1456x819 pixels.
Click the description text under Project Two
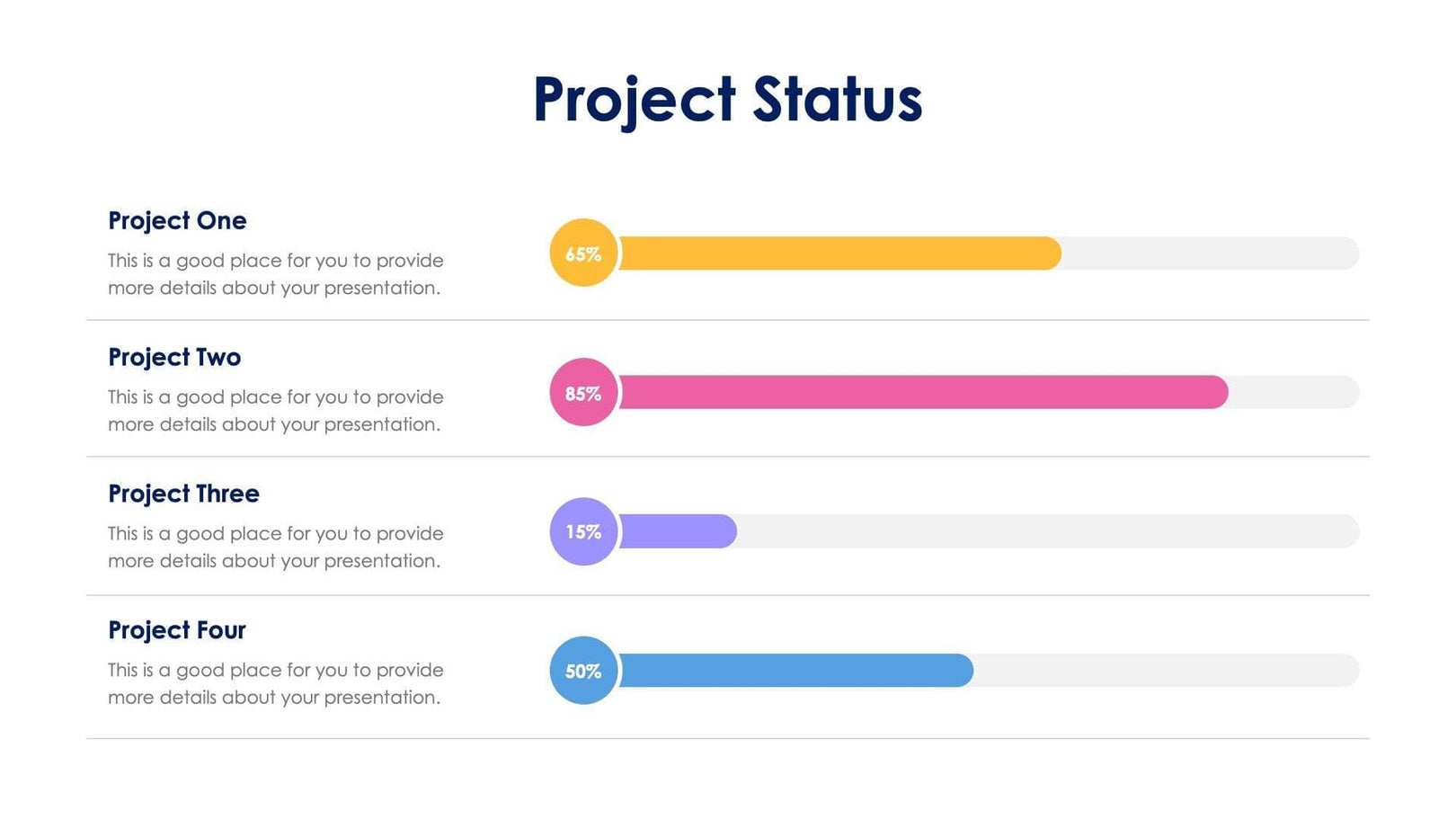click(x=275, y=411)
